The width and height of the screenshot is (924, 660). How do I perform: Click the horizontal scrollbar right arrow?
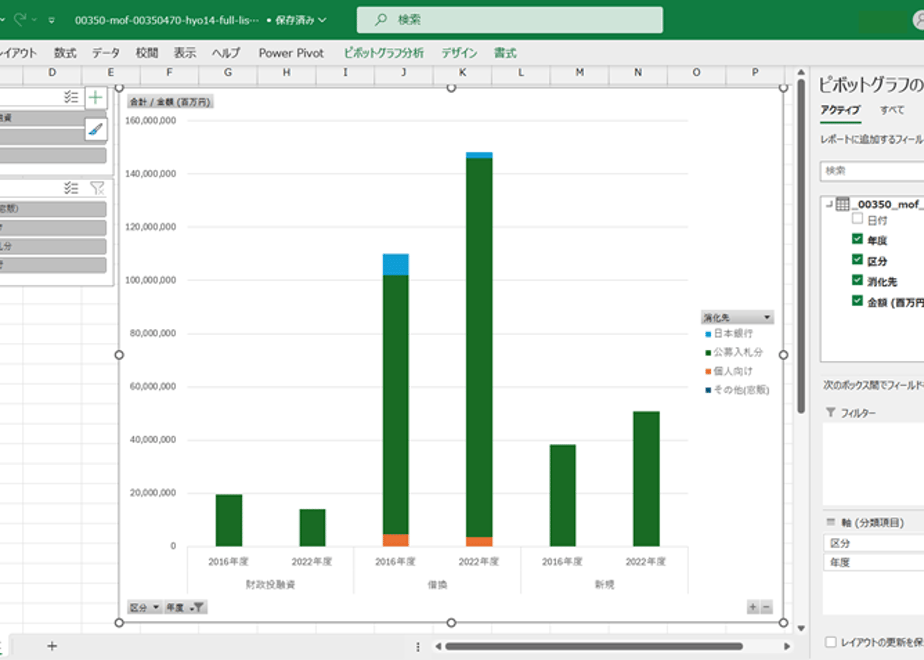[x=787, y=646]
